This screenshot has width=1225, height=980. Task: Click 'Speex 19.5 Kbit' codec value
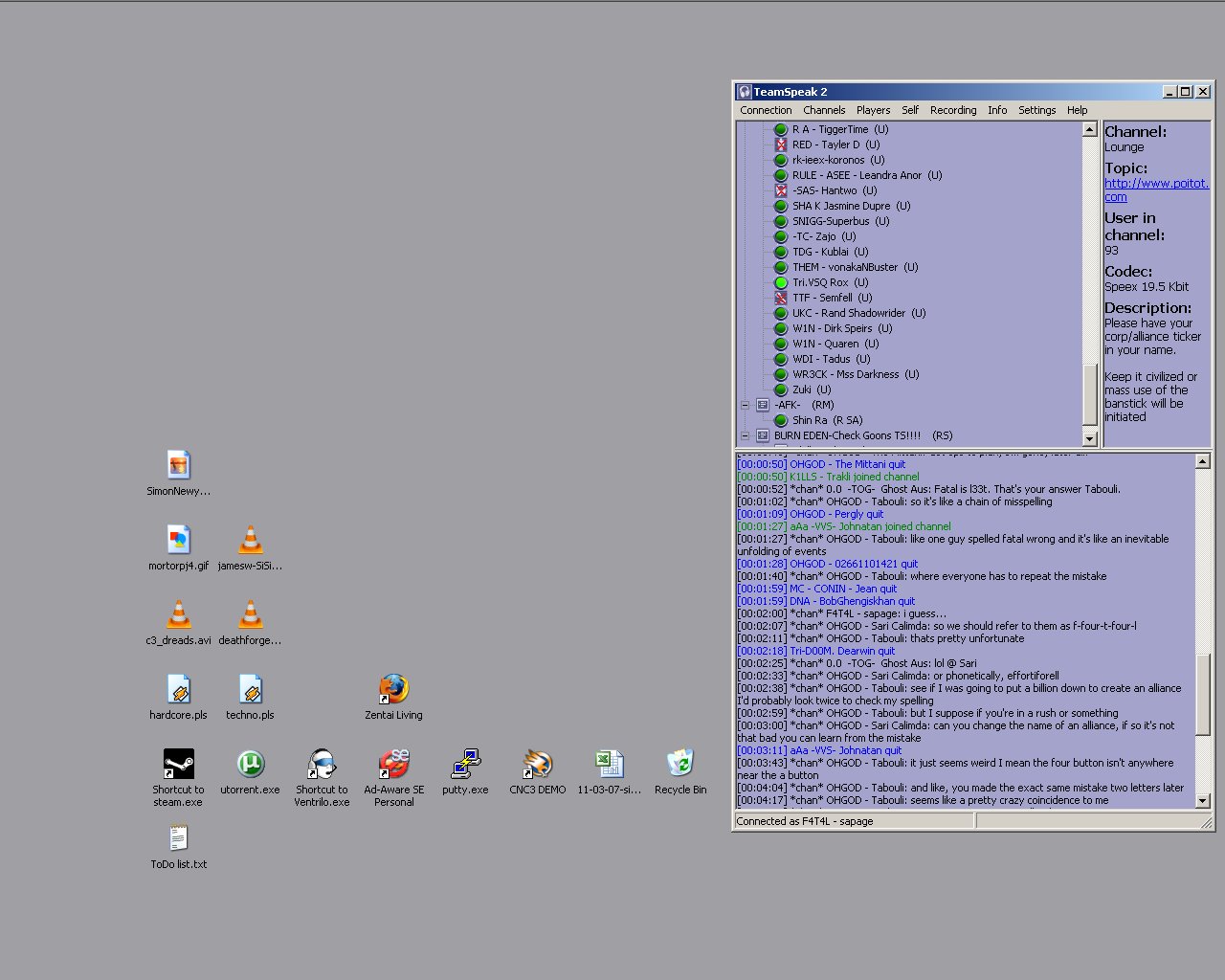(x=1147, y=286)
